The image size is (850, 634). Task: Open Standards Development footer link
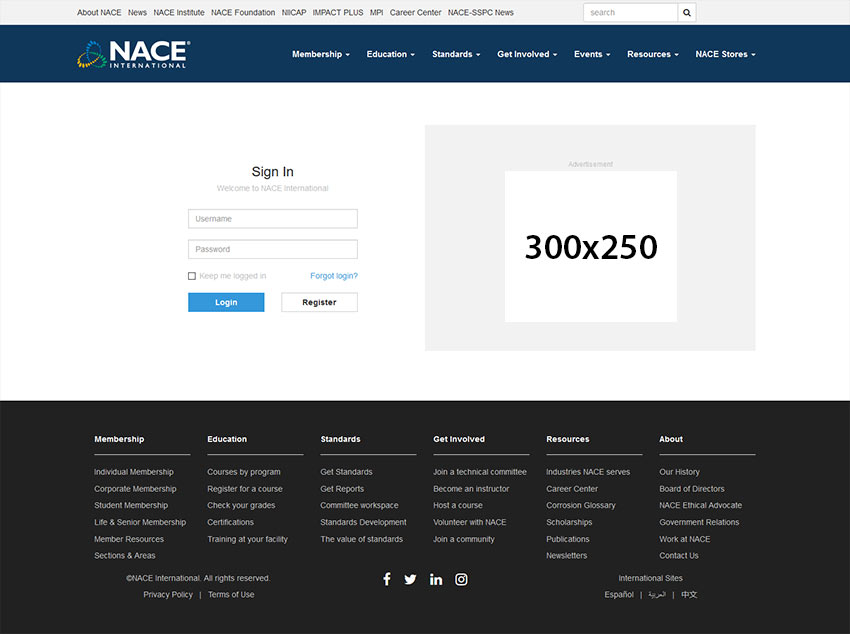pyautogui.click(x=363, y=522)
